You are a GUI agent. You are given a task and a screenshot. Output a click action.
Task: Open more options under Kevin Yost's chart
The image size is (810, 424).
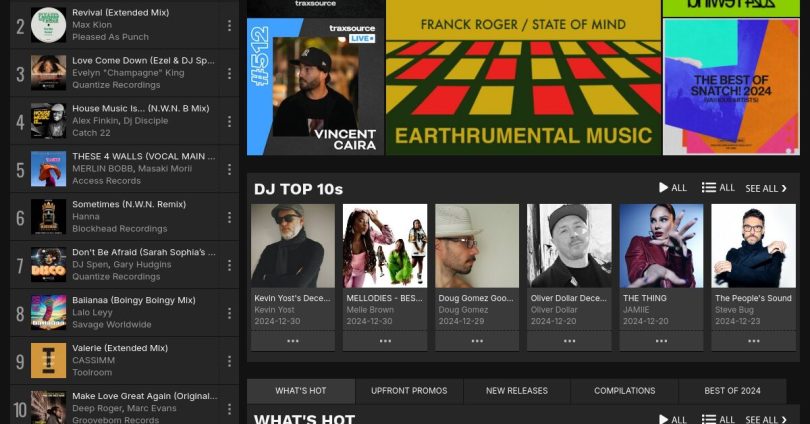[x=292, y=341]
